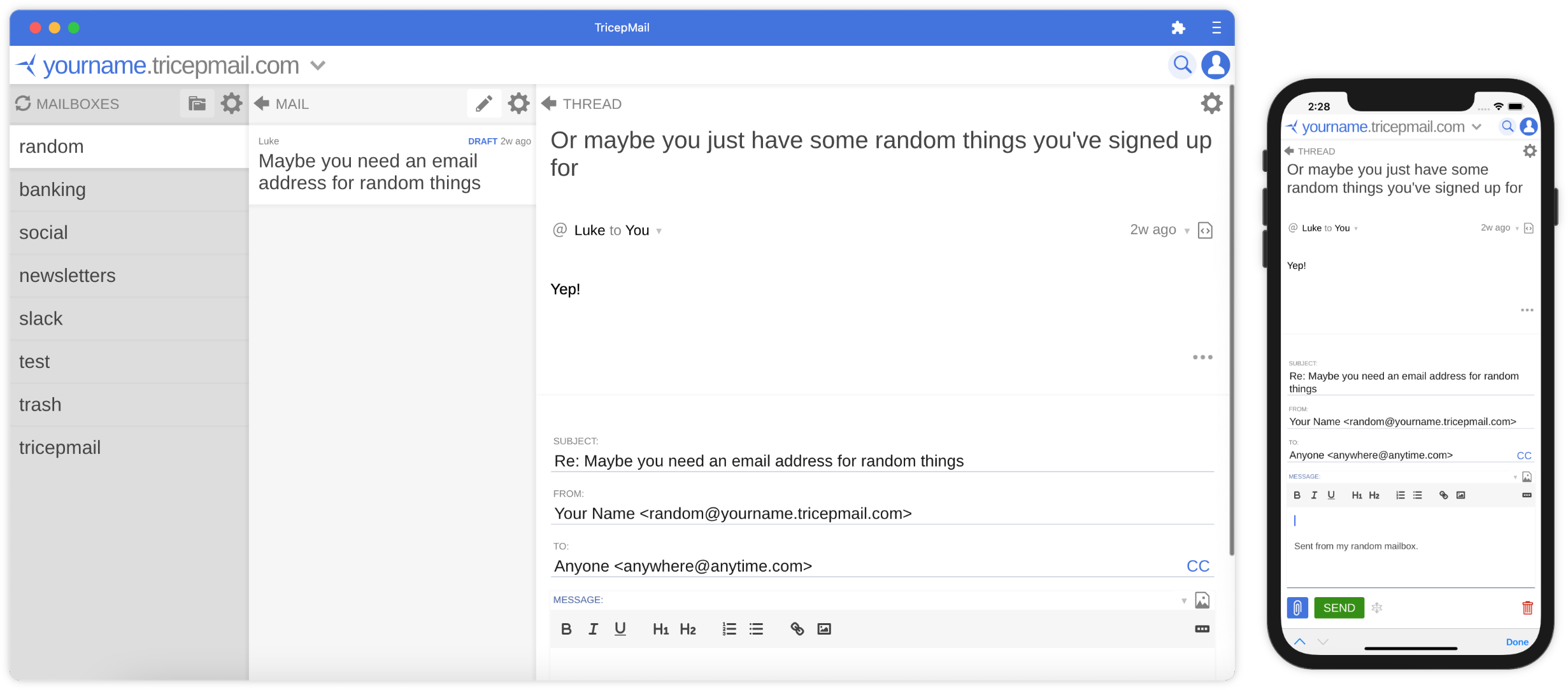1568x690 pixels.
Task: Open Mail list settings gear
Action: [x=518, y=103]
